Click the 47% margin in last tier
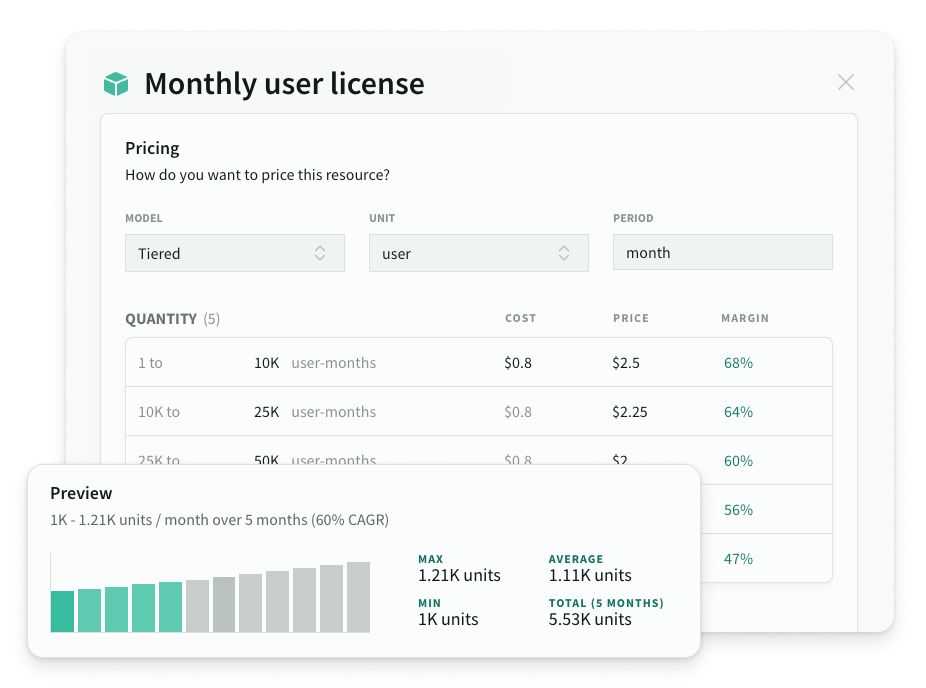 click(x=738, y=559)
